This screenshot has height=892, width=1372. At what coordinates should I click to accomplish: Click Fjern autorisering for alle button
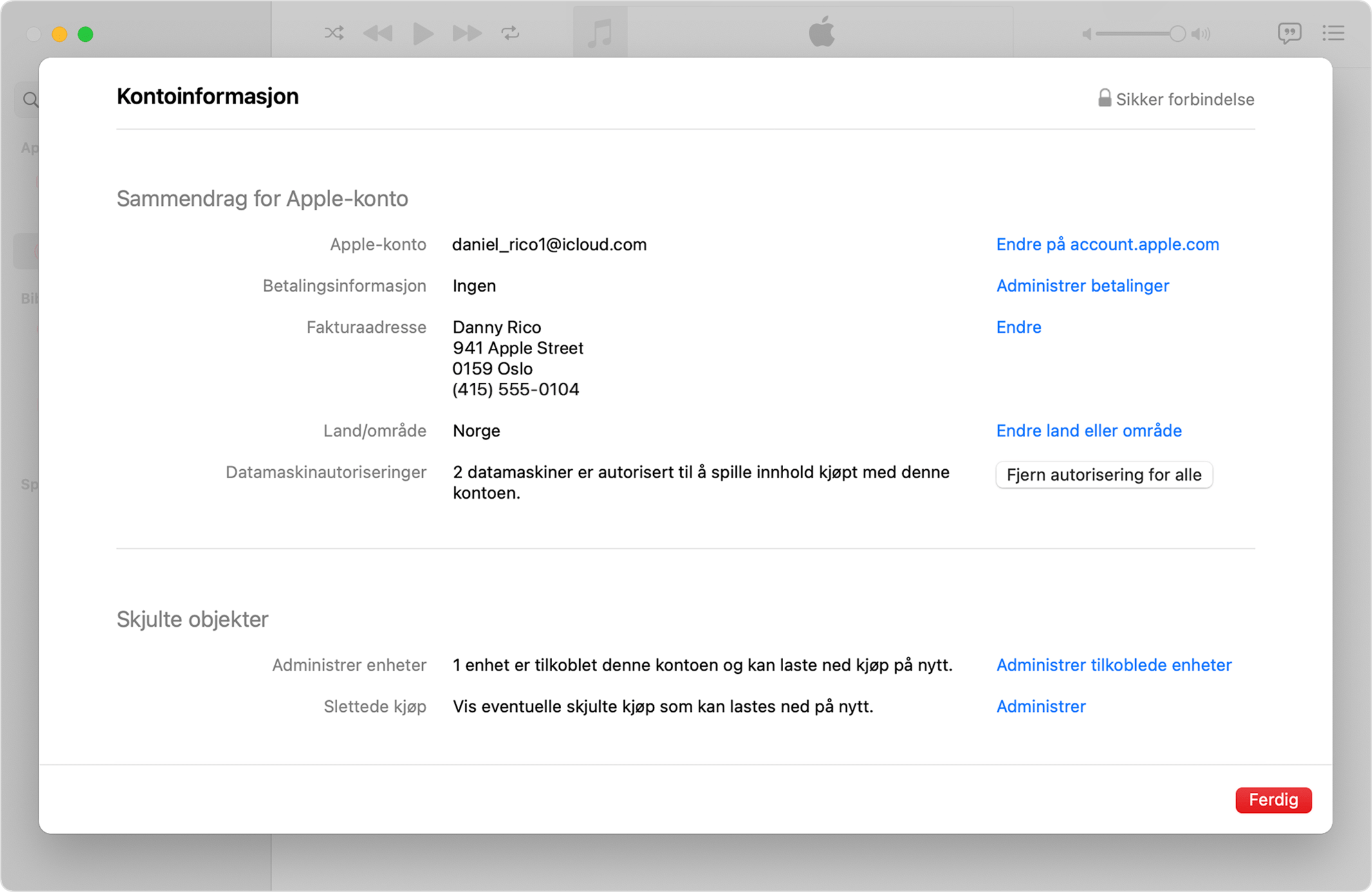[1104, 475]
